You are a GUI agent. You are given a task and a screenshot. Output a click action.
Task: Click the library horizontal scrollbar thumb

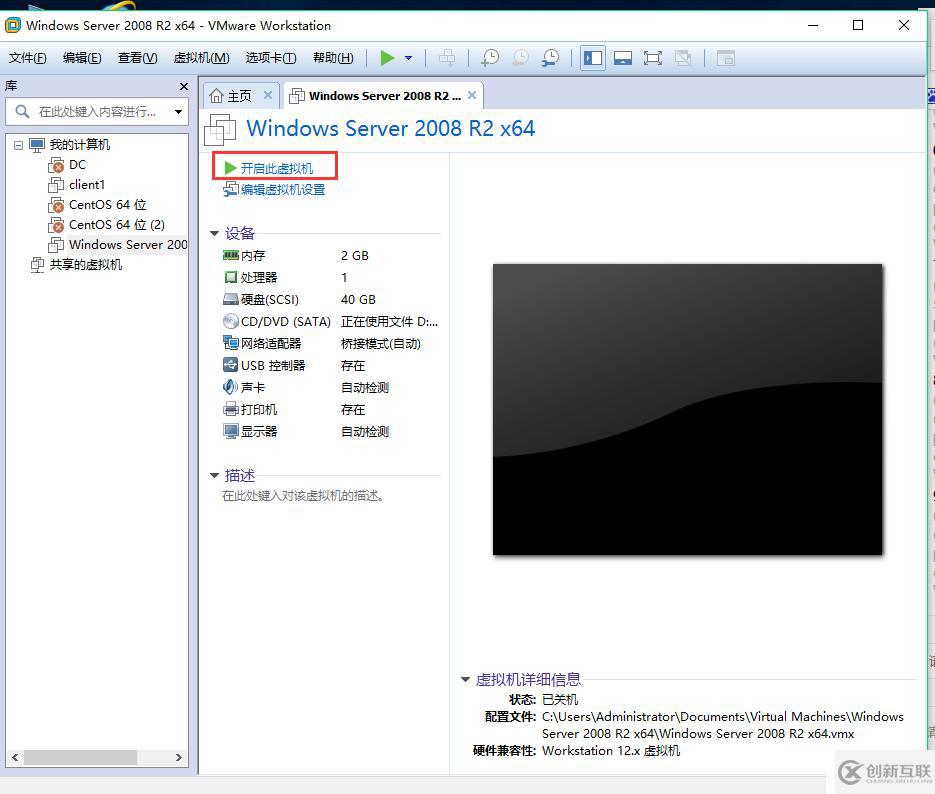[81, 757]
